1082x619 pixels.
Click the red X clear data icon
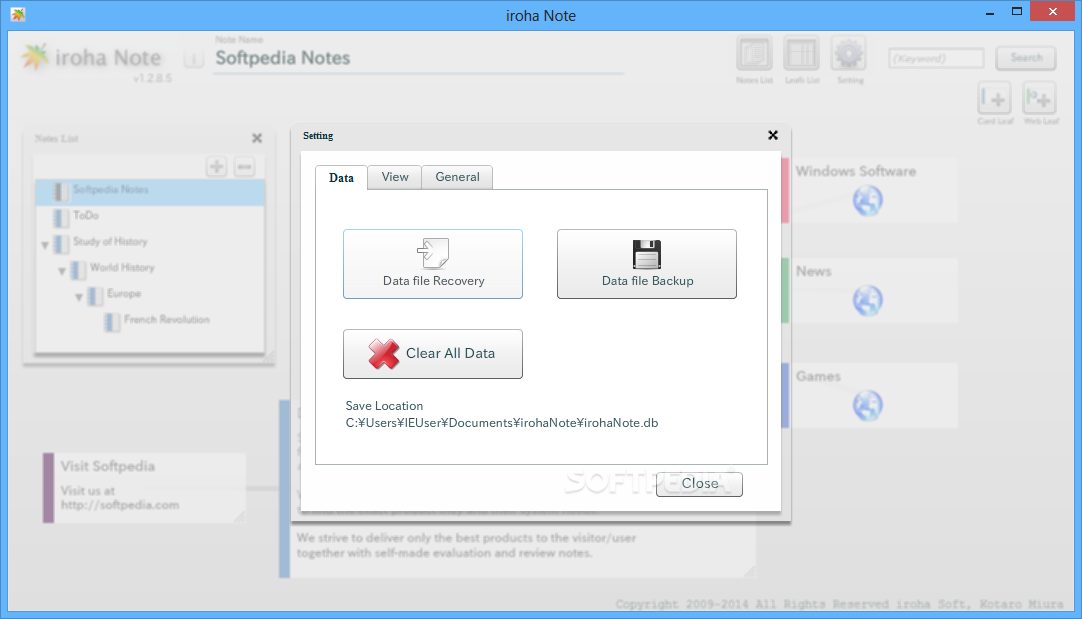coord(384,354)
